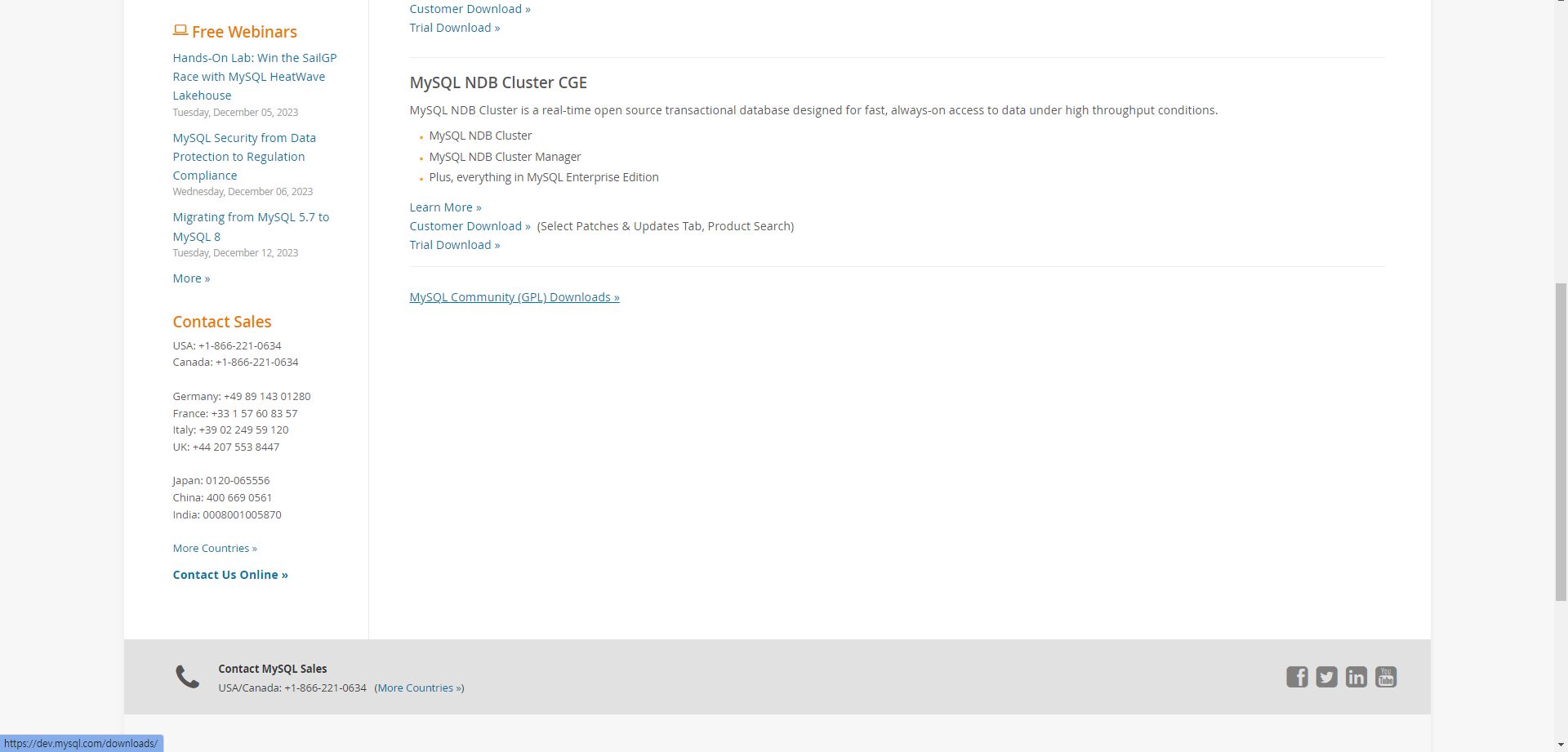The height and width of the screenshot is (752, 1568).
Task: Open MySQL Security from Data Protection webinar
Action: (x=244, y=157)
